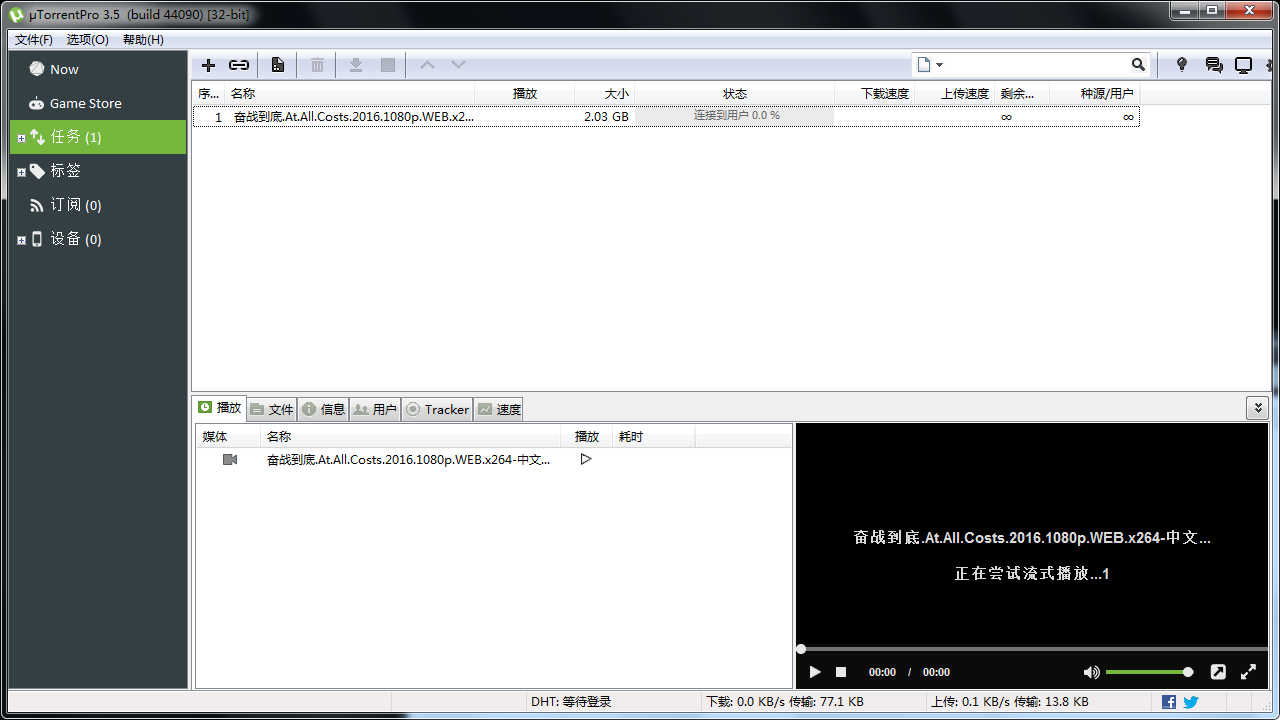Click the remote monitor icon in toolbar

click(x=1243, y=65)
